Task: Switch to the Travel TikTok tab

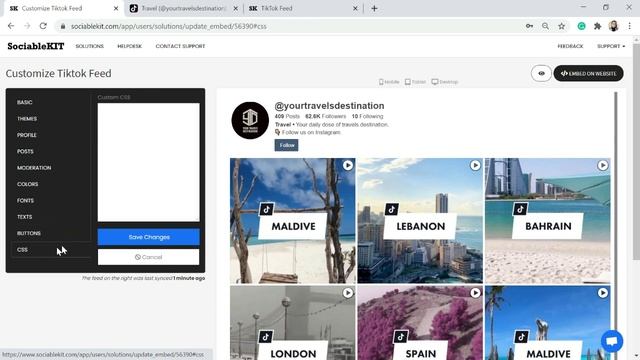Action: point(184,8)
